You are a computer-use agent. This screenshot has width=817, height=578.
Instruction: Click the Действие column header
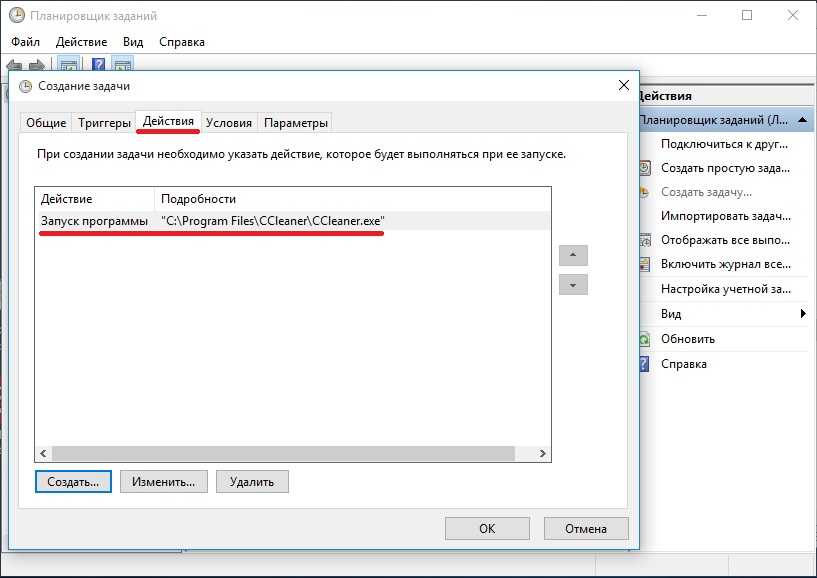pyautogui.click(x=95, y=199)
